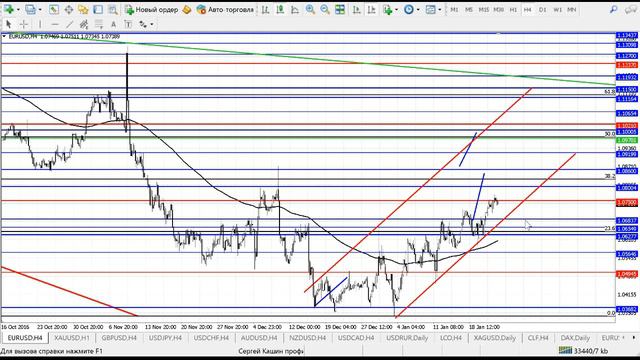This screenshot has width=640, height=360.
Task: Select the Fibonacci retracement tool
Action: click(x=98, y=24)
